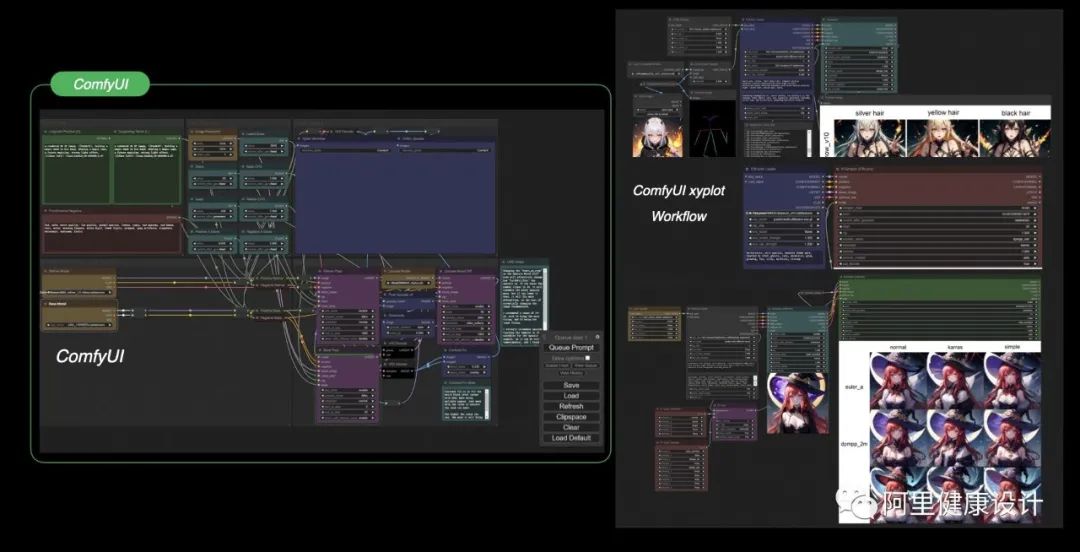Click the Load Default button
Viewport: 1080px width, 552px height.
tap(571, 438)
